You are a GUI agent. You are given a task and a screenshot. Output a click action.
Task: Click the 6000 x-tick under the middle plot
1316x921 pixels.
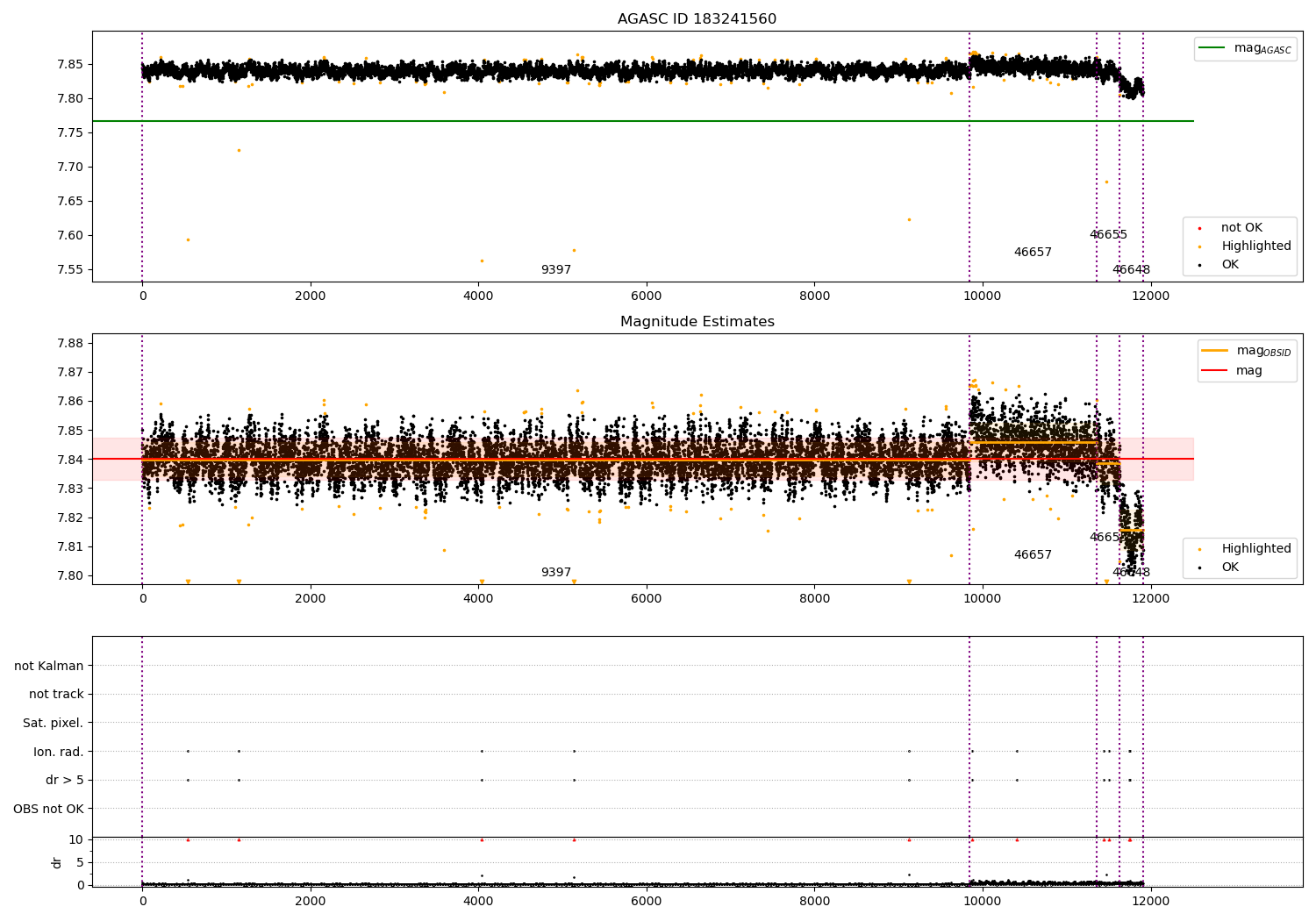coord(647,599)
